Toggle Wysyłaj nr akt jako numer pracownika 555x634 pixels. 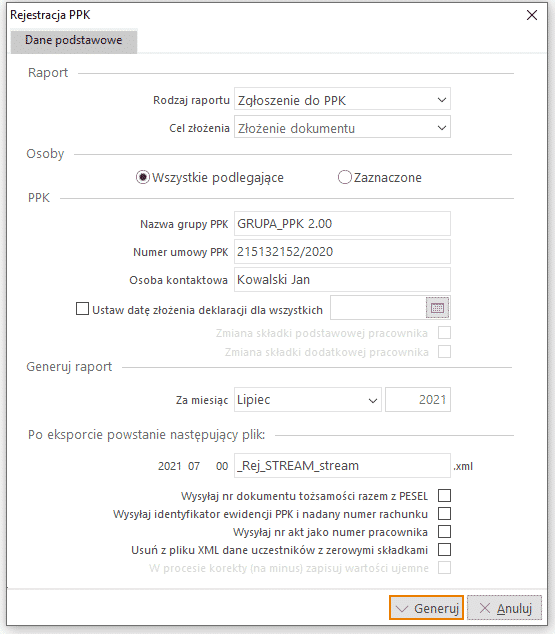click(444, 532)
